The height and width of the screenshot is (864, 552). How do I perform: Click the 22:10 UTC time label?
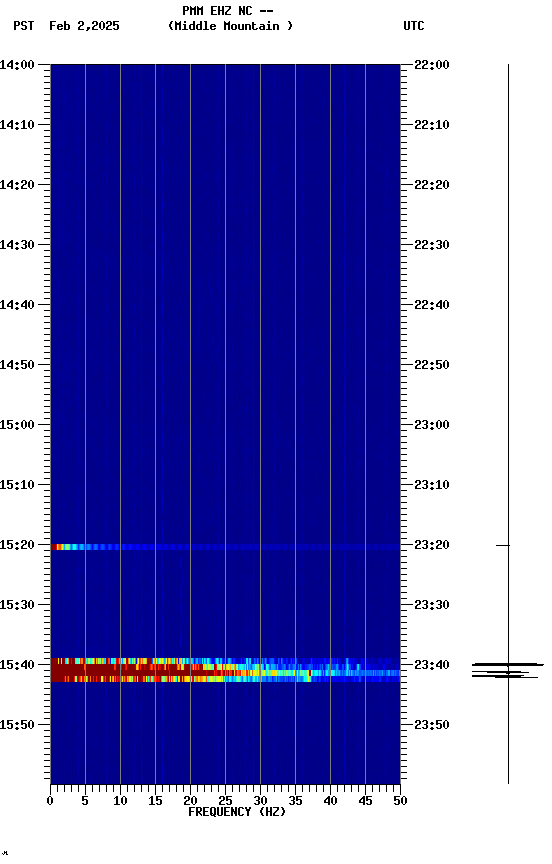pyautogui.click(x=432, y=125)
